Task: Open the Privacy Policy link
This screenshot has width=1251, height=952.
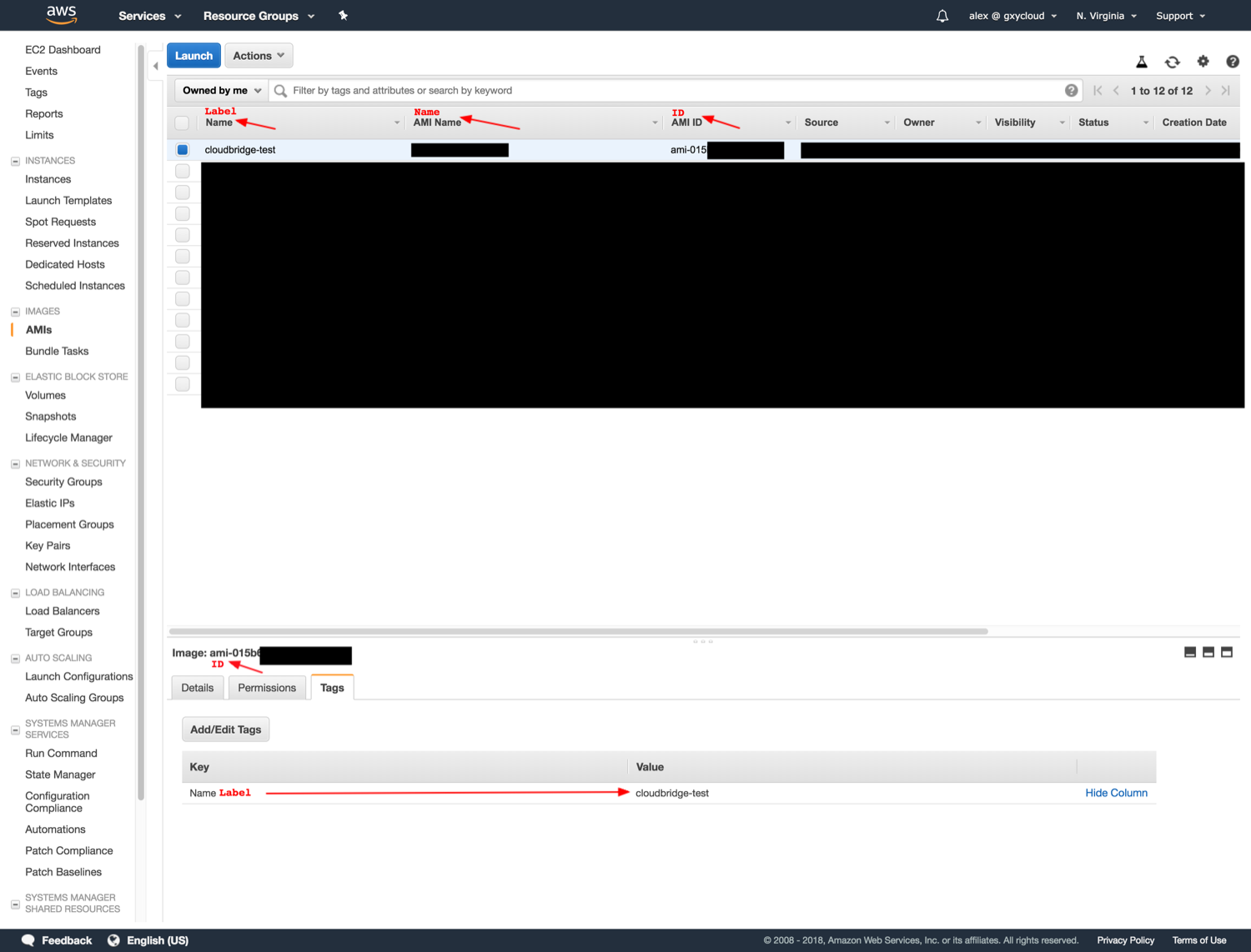Action: tap(1125, 940)
